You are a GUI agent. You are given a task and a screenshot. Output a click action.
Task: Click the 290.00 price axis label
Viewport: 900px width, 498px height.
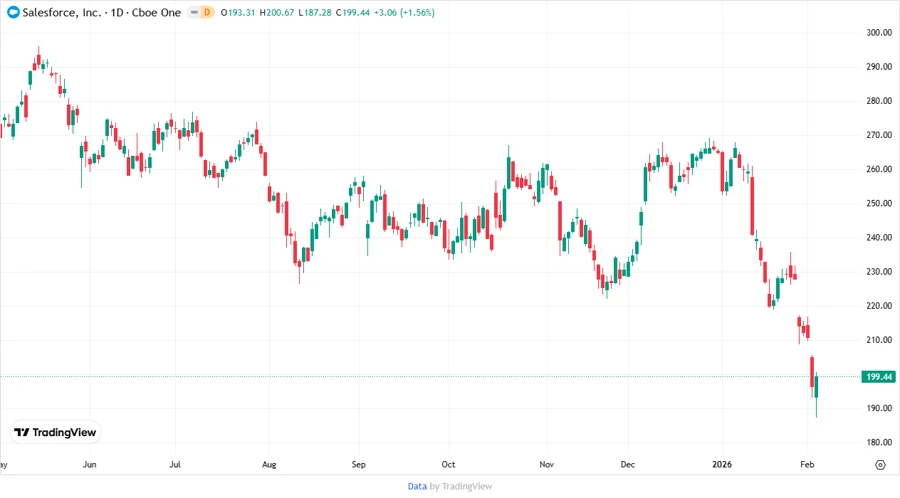[x=879, y=67]
